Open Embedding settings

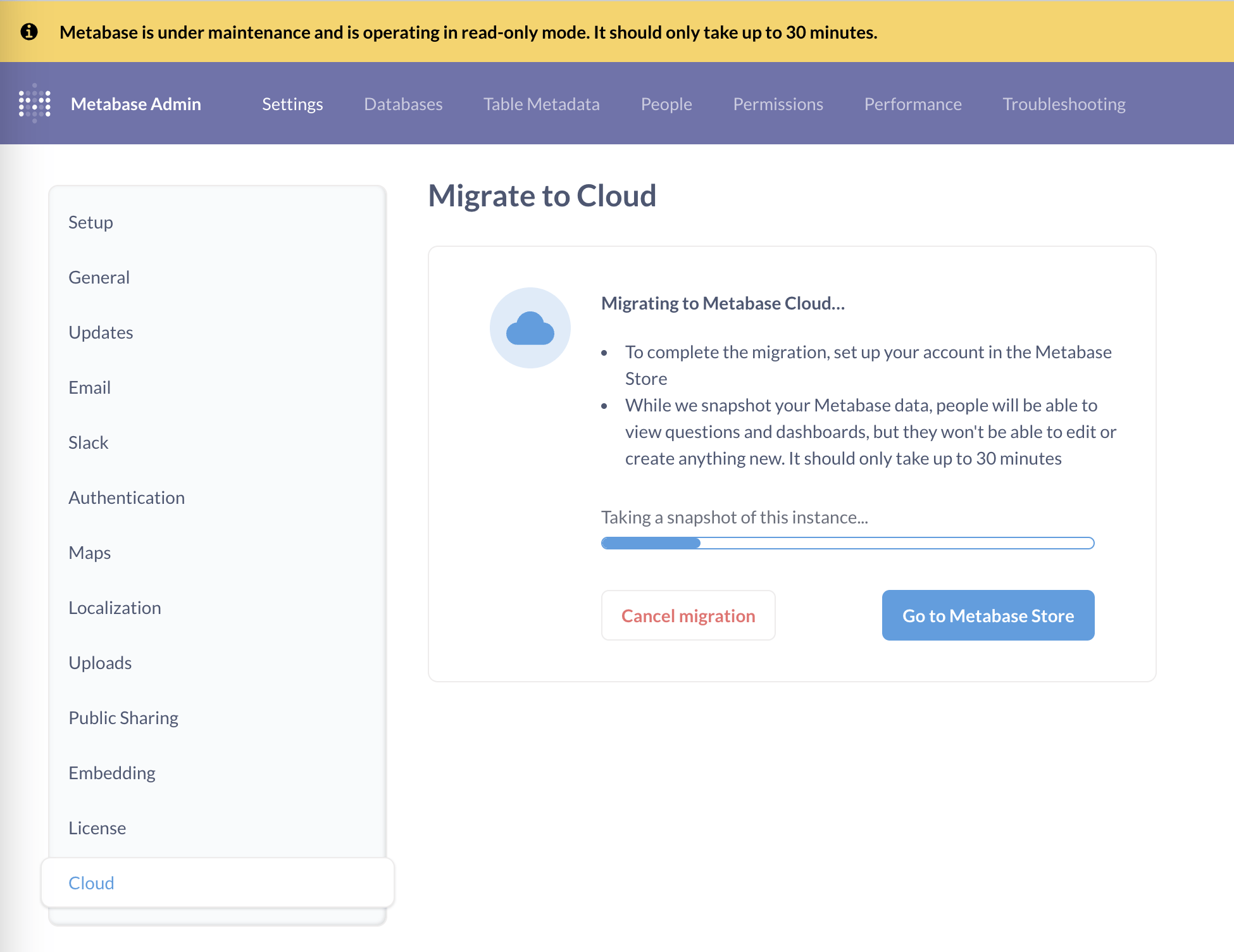tap(112, 773)
